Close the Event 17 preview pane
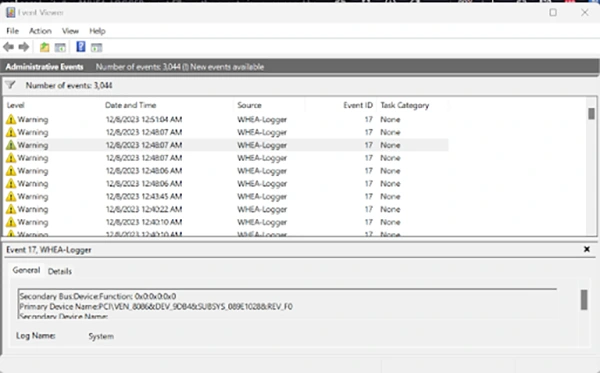The width and height of the screenshot is (600, 373). (587, 249)
